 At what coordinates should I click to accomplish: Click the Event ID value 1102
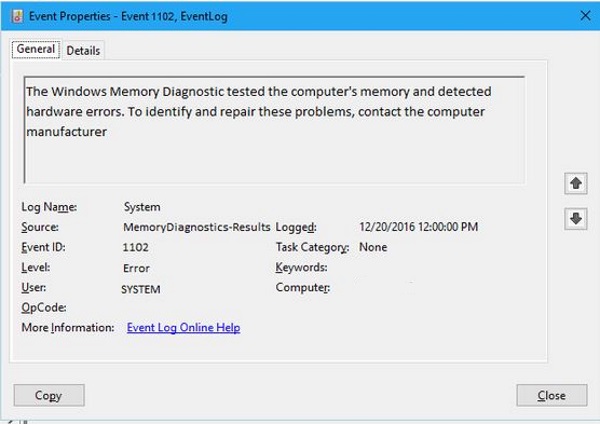[x=135, y=248]
